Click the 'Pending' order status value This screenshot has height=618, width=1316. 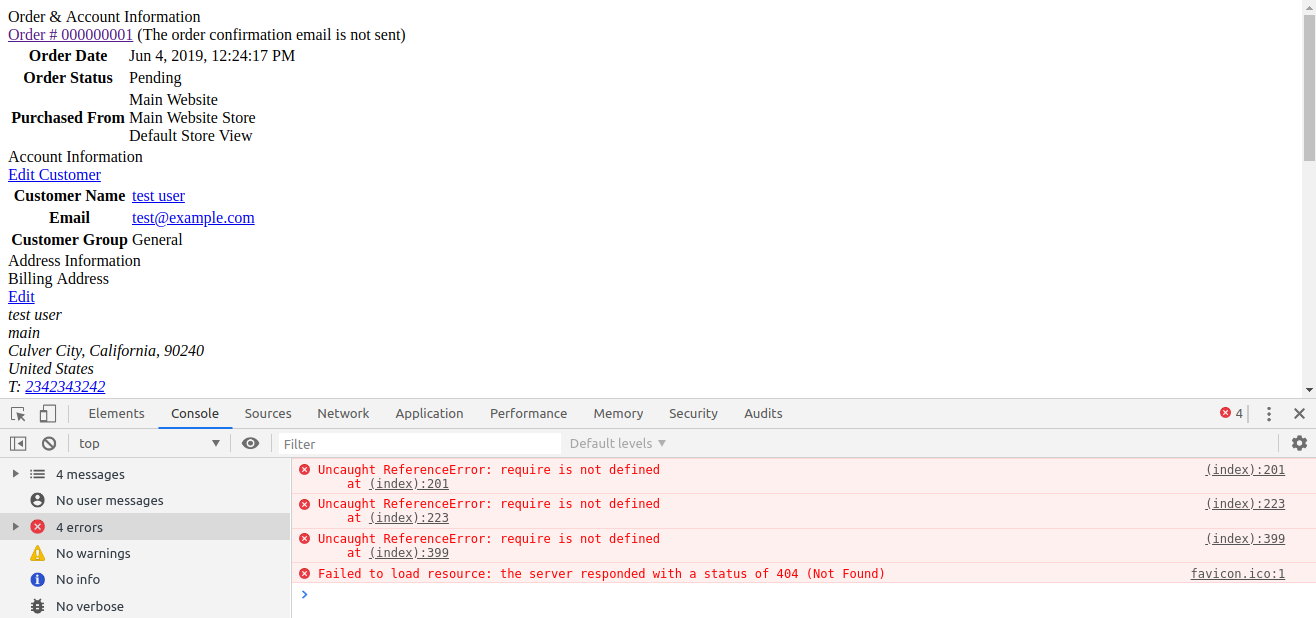click(155, 78)
